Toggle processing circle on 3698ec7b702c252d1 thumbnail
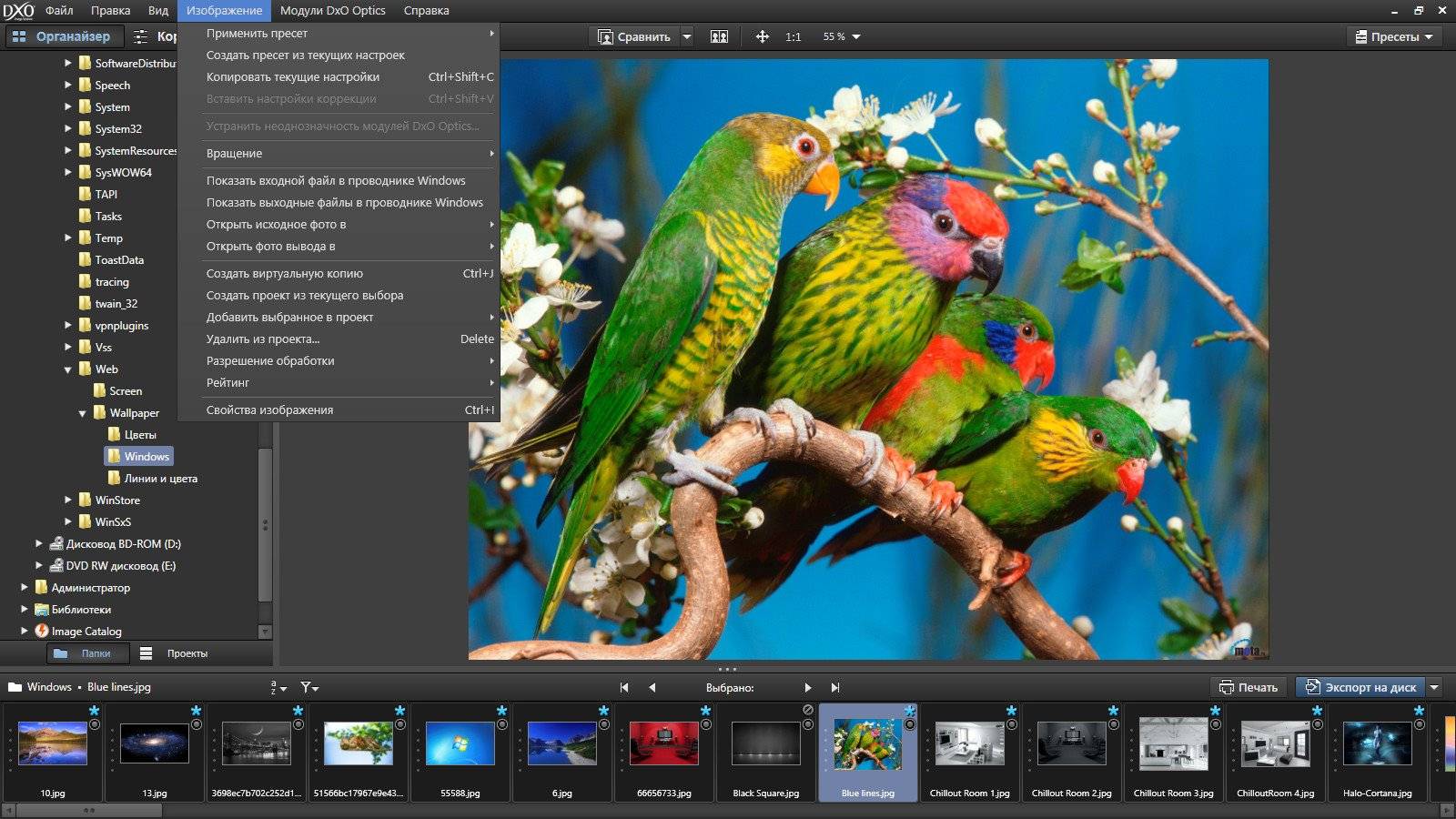This screenshot has width=1456, height=819. tap(298, 725)
